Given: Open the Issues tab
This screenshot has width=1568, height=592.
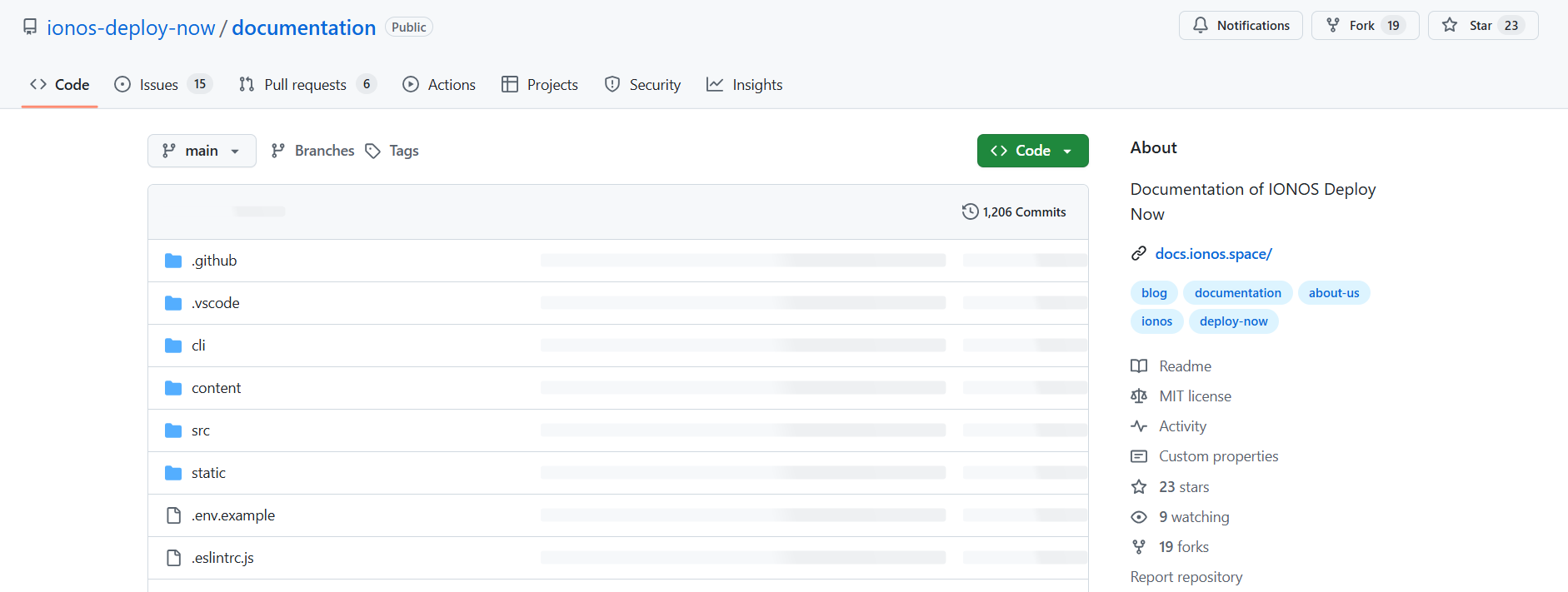Looking at the screenshot, I should coord(163,85).
